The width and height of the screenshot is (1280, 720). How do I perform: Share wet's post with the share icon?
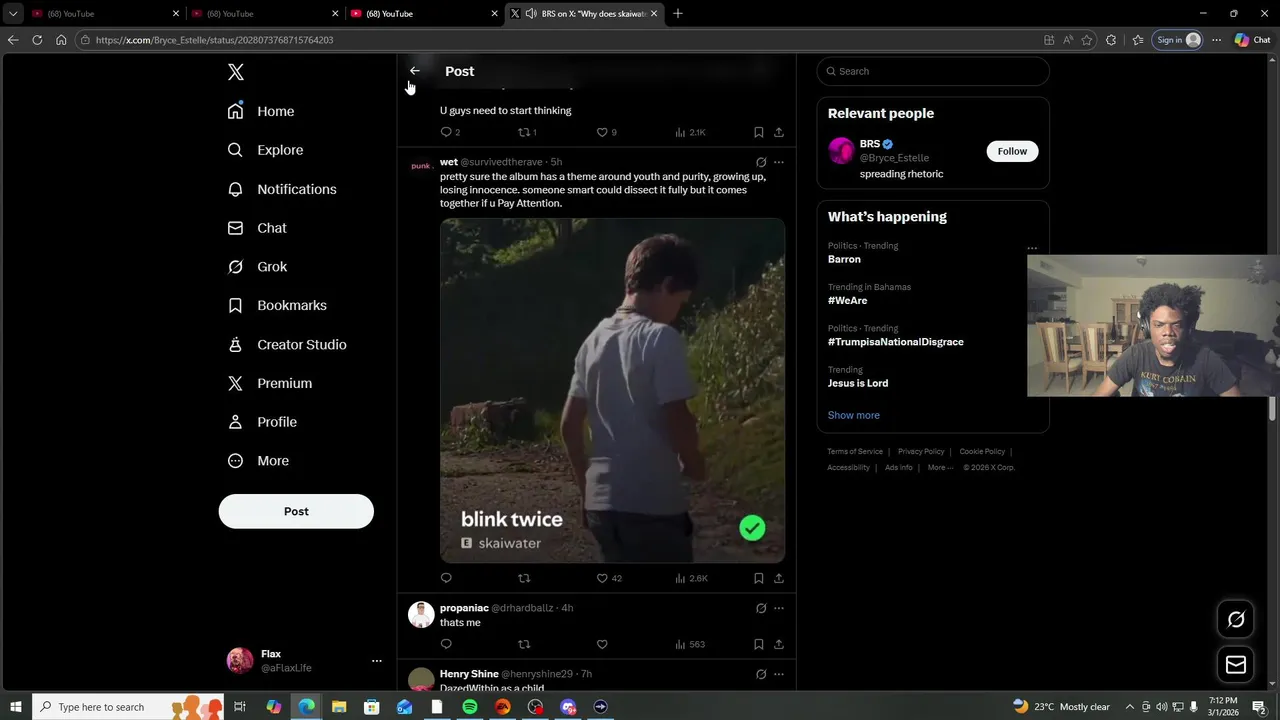pyautogui.click(x=779, y=578)
